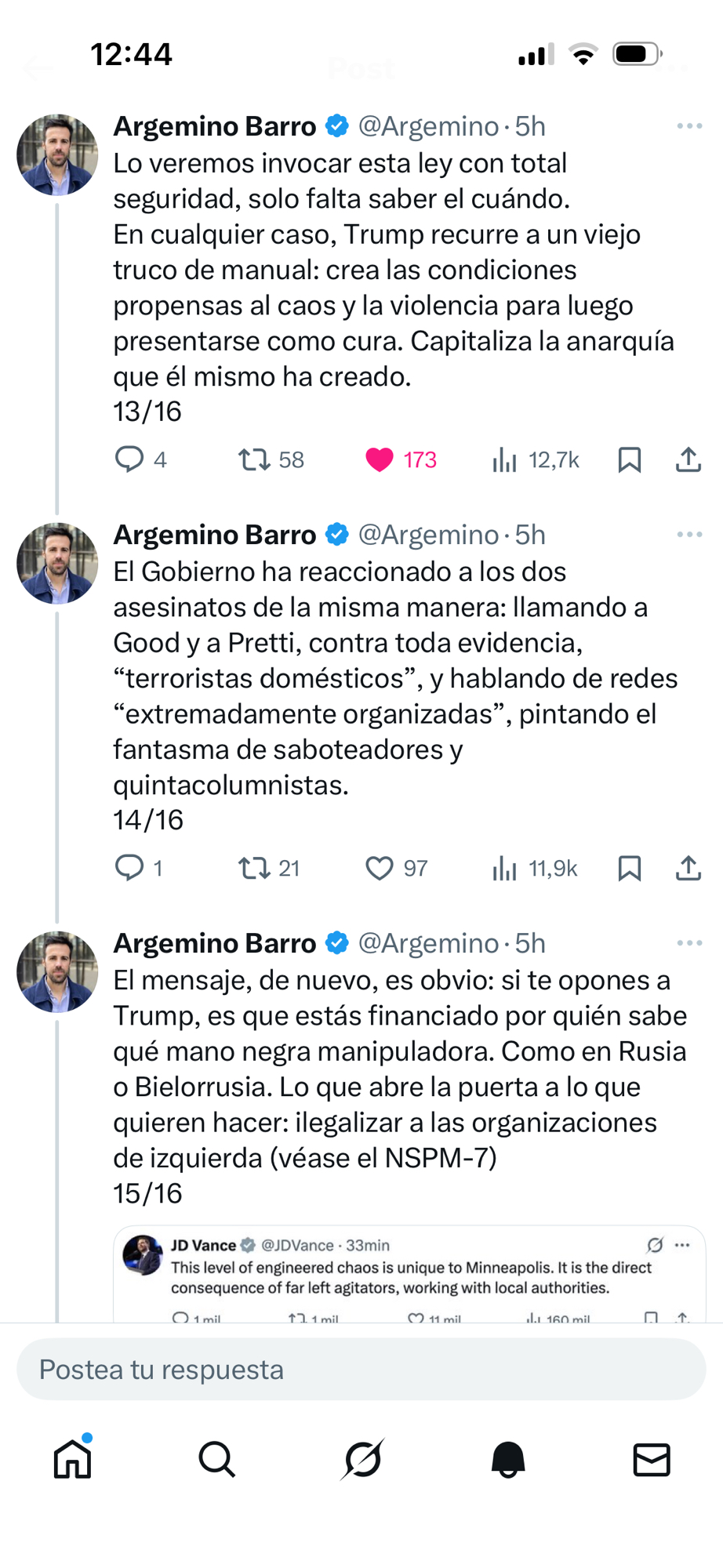Screen dimensions: 723x1568
Task: Go to the Home tab
Action: (x=73, y=1460)
